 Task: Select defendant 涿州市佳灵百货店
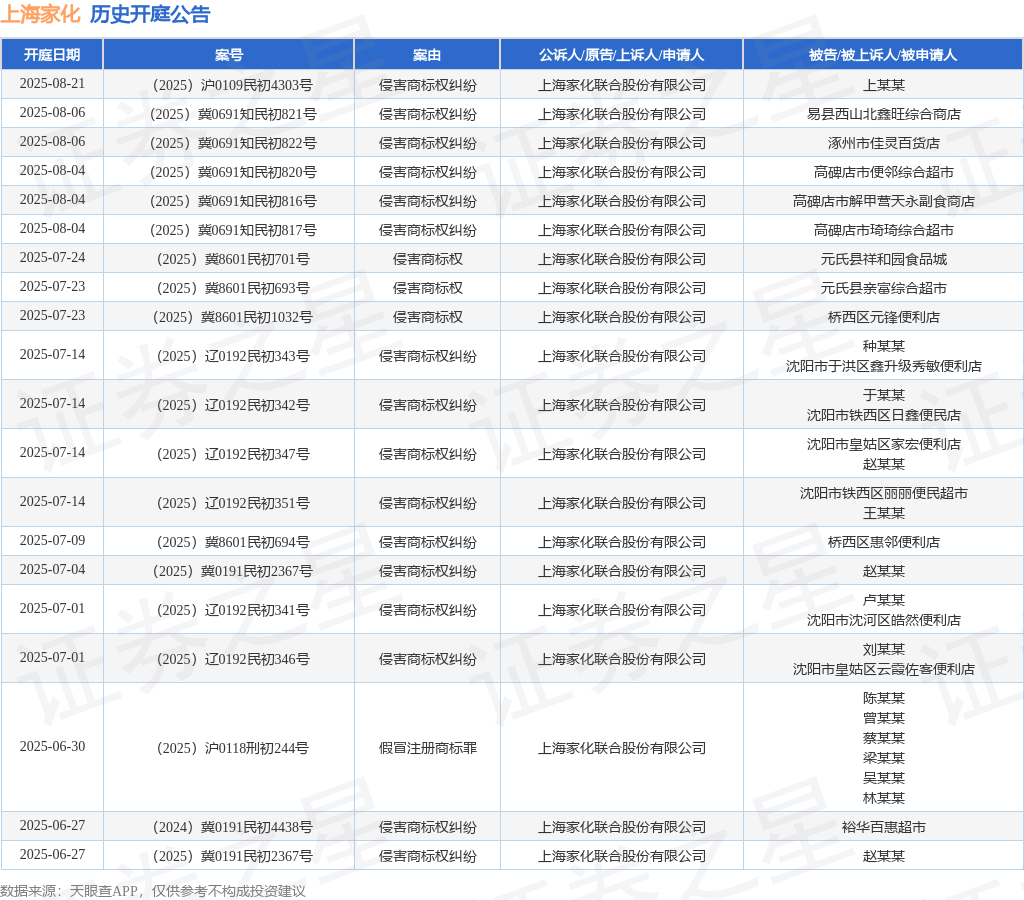(884, 143)
